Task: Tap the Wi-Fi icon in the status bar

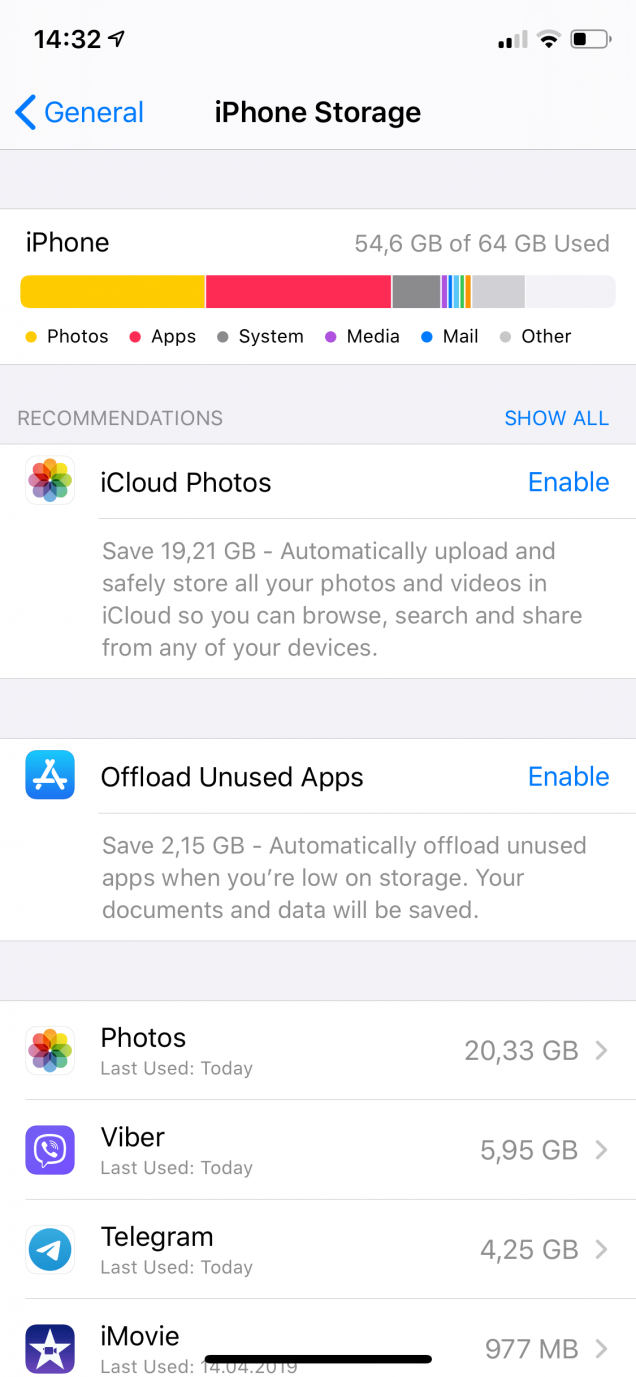Action: point(549,39)
